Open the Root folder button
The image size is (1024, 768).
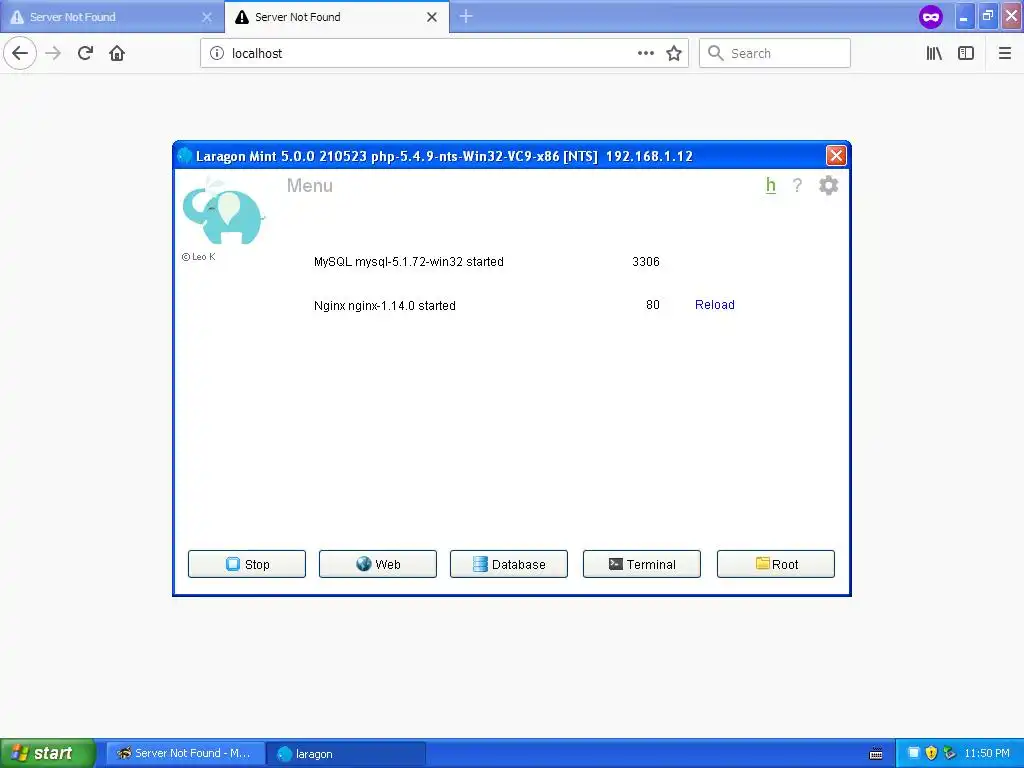[x=776, y=564]
